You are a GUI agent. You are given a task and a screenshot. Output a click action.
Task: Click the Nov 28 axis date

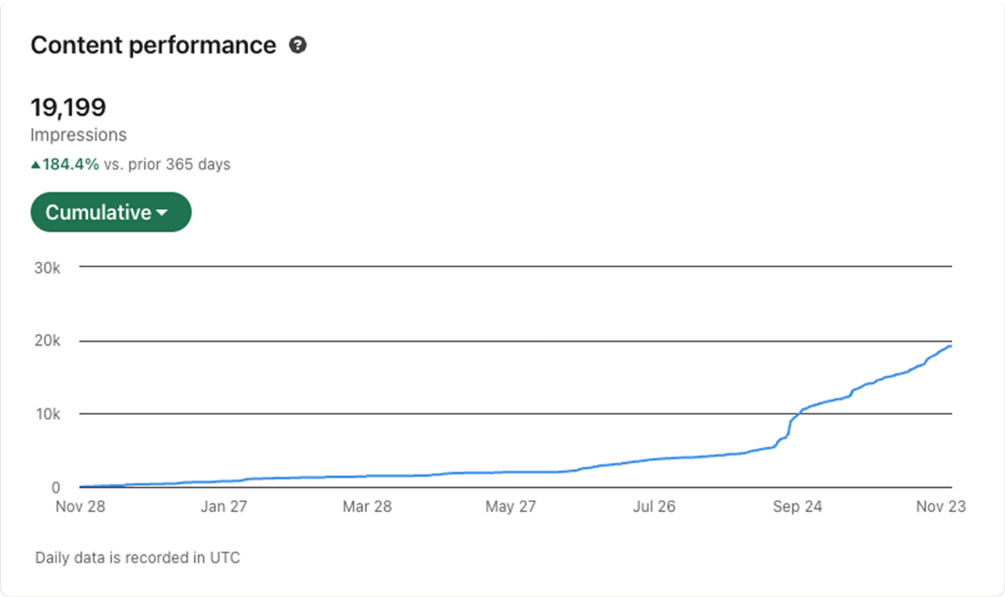[81, 507]
